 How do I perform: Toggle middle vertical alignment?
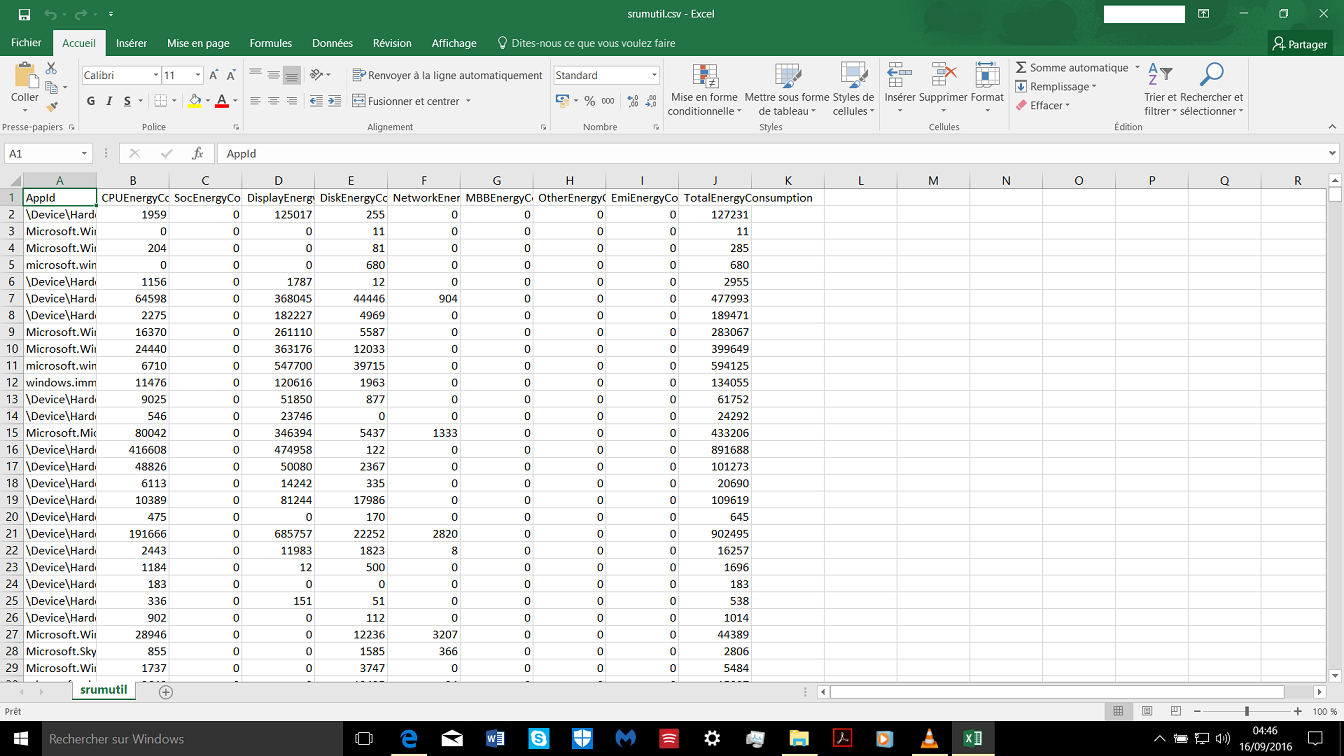[274, 75]
